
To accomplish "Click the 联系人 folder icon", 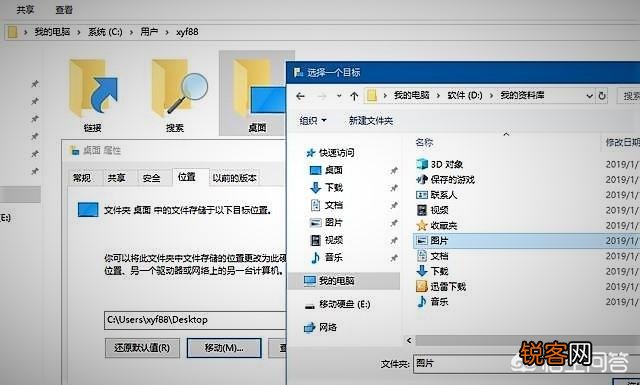I will pos(422,195).
